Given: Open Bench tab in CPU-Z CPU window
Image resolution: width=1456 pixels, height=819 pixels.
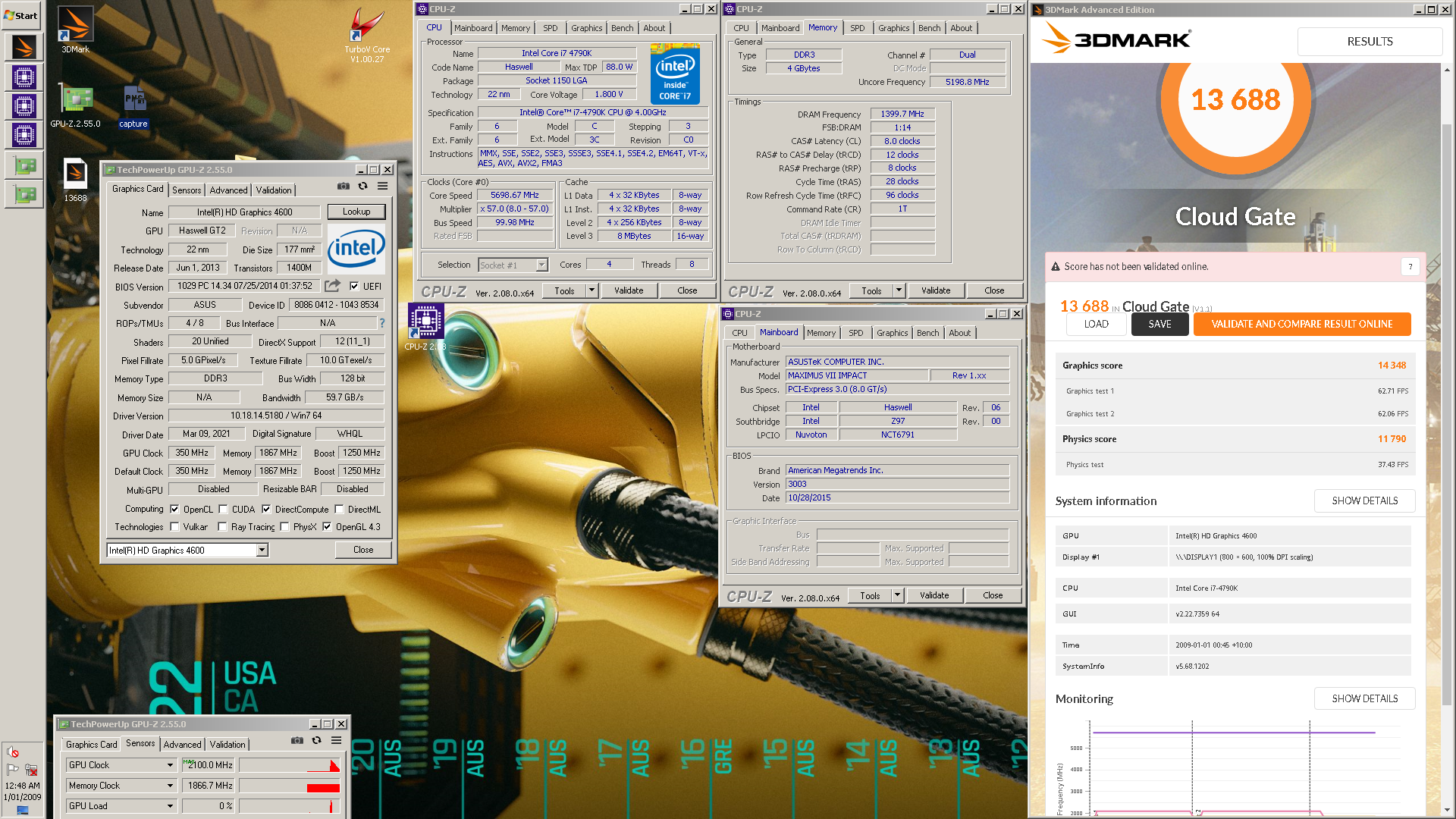Looking at the screenshot, I should tap(622, 28).
